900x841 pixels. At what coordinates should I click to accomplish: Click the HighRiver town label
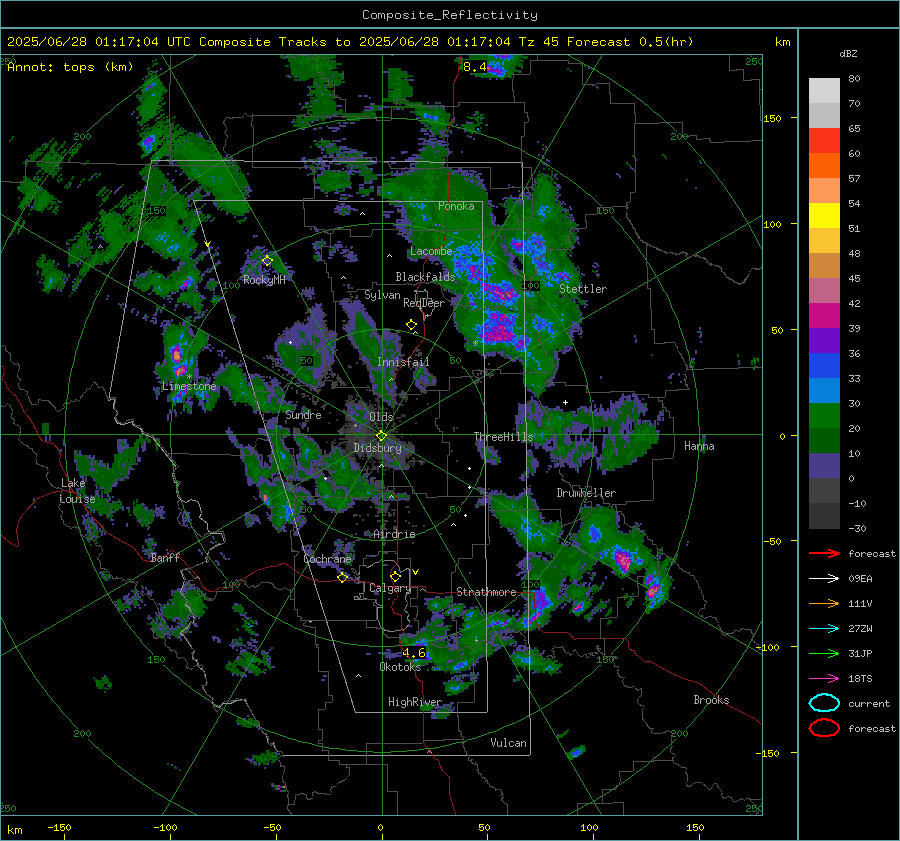point(414,702)
